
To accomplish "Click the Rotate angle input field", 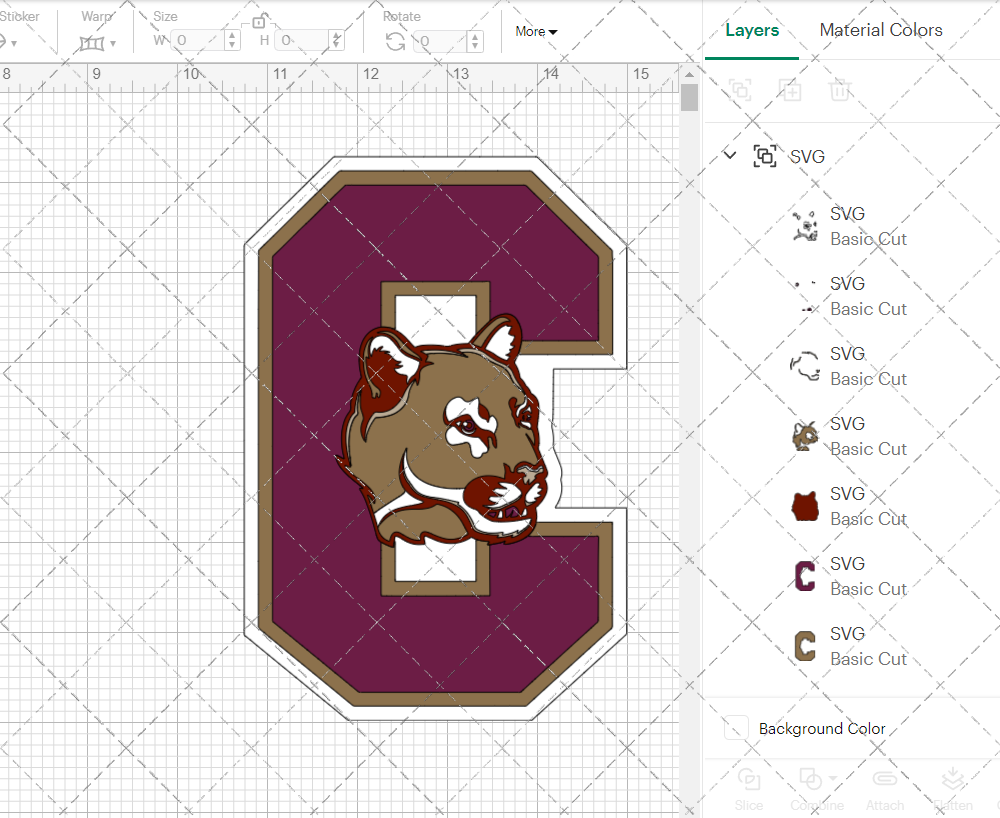I will click(441, 41).
